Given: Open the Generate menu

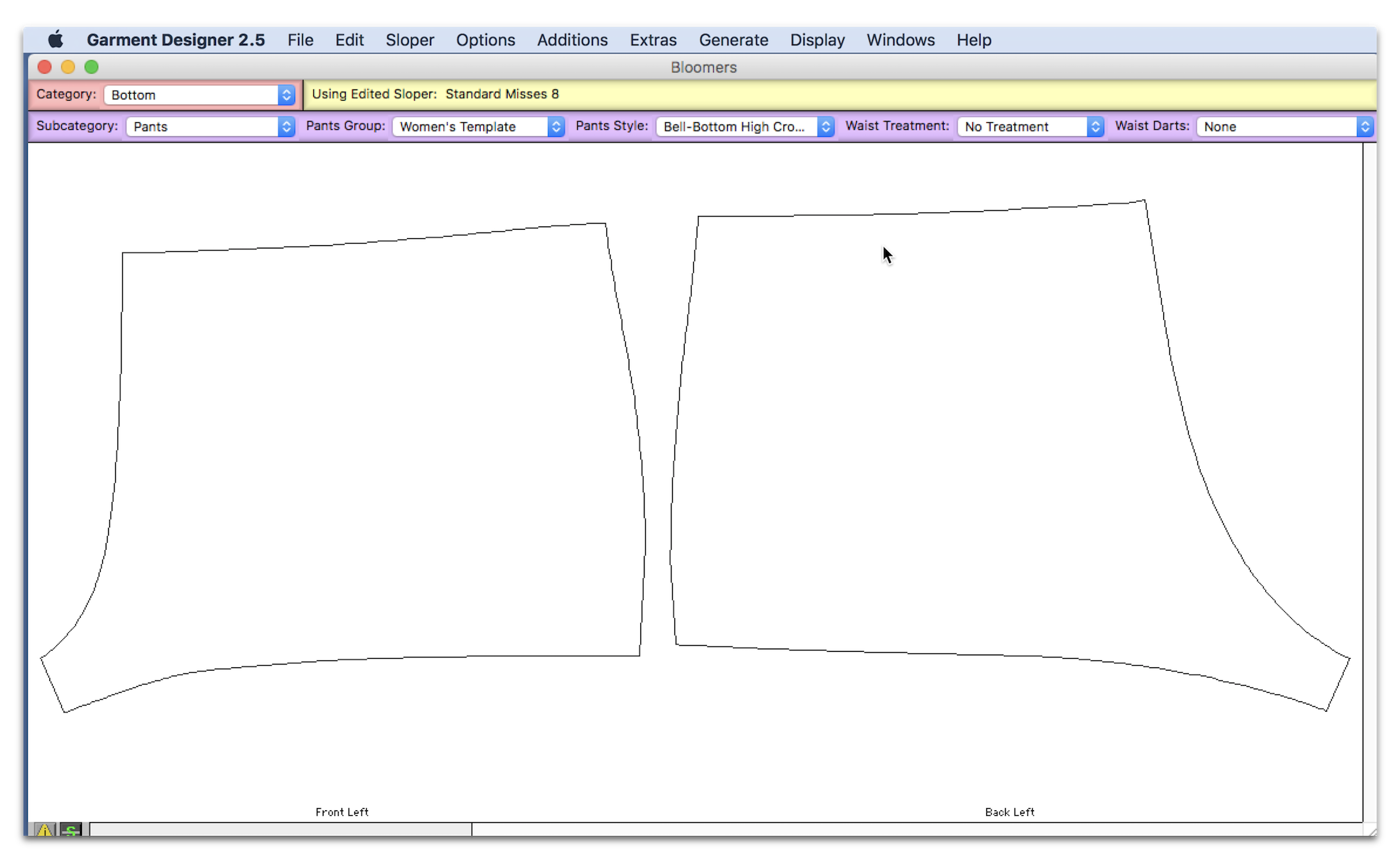Looking at the screenshot, I should point(733,40).
